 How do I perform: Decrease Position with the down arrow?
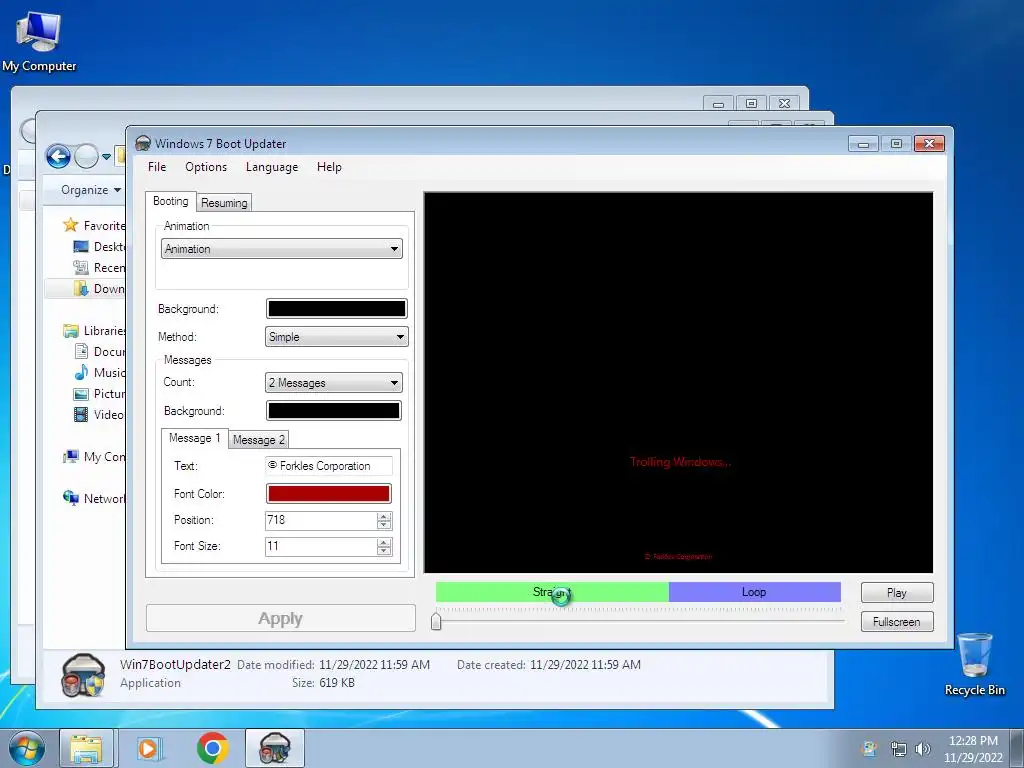point(384,525)
